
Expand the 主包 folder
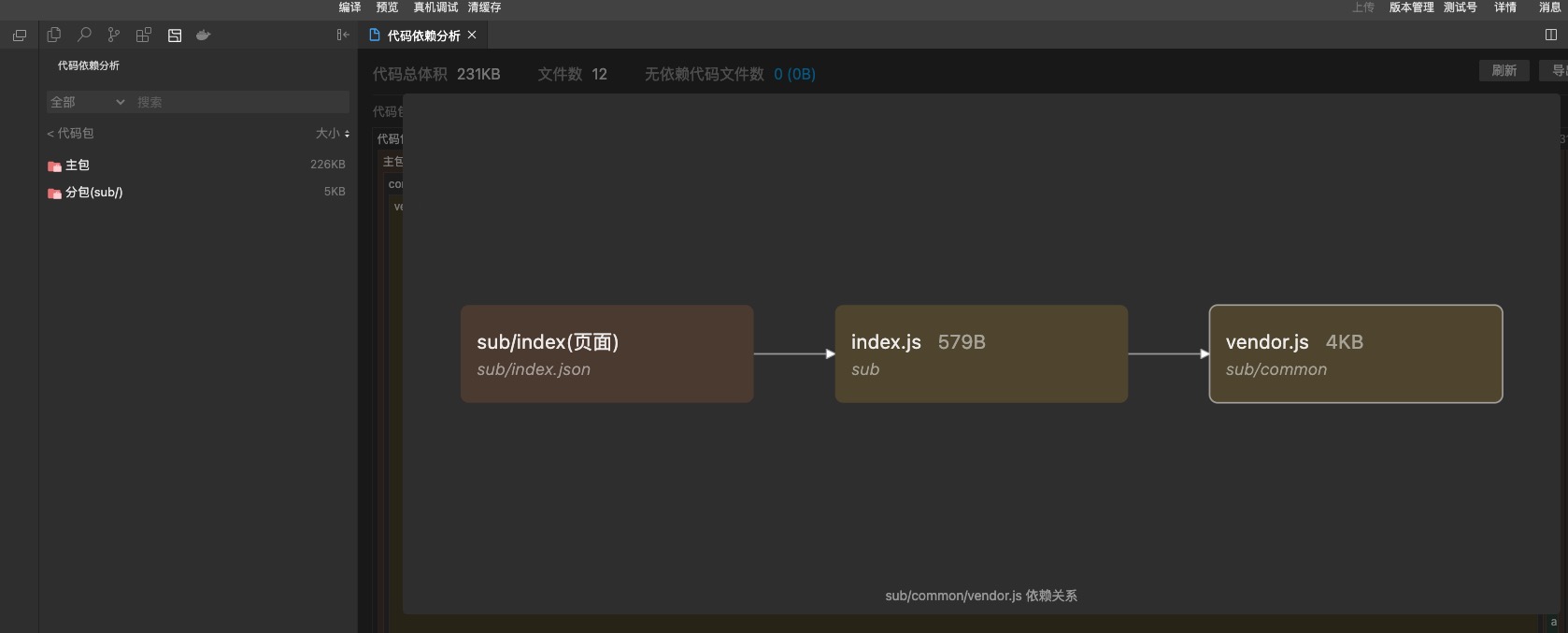77,165
